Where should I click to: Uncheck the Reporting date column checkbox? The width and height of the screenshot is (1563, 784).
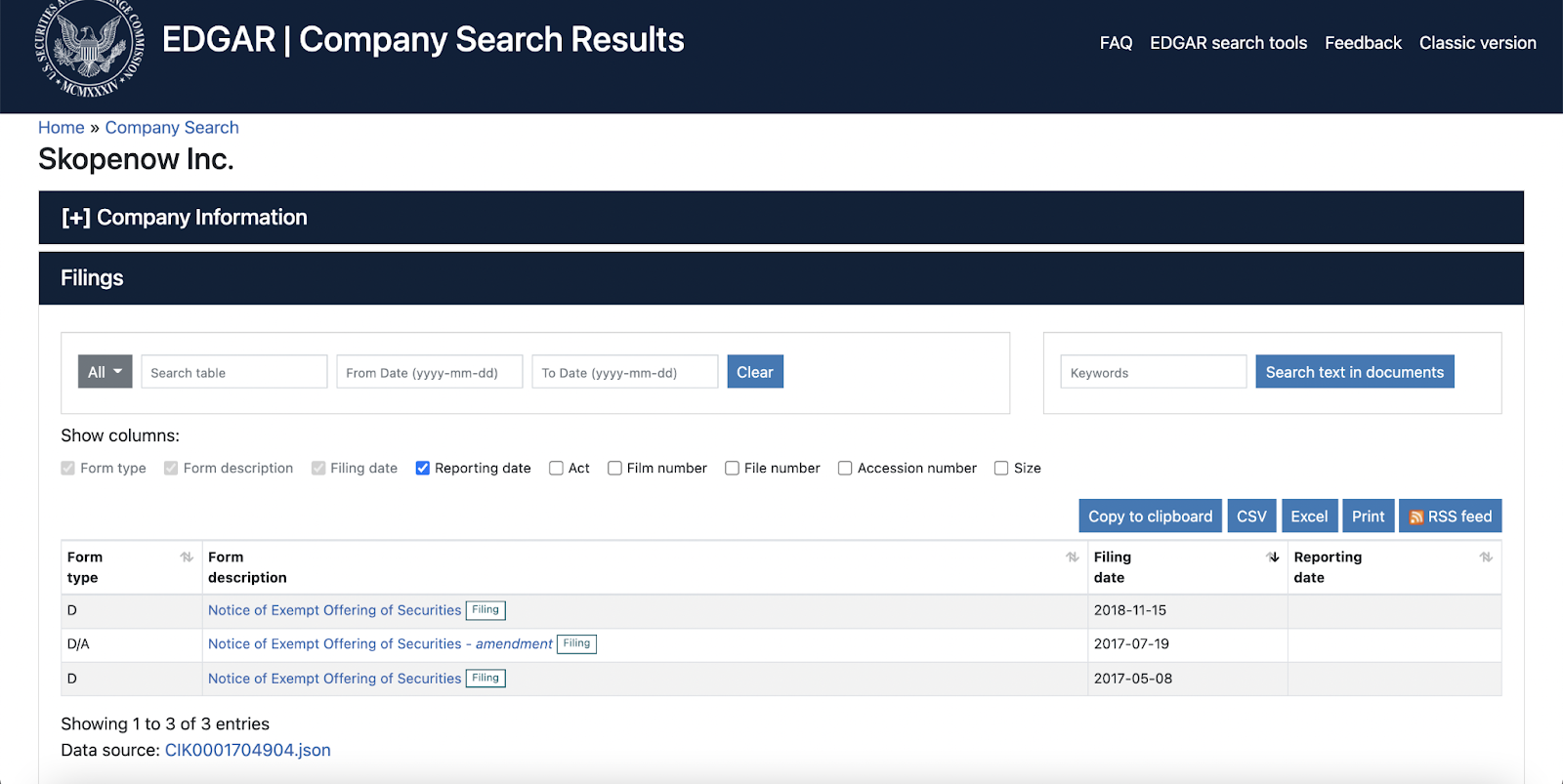pyautogui.click(x=423, y=469)
